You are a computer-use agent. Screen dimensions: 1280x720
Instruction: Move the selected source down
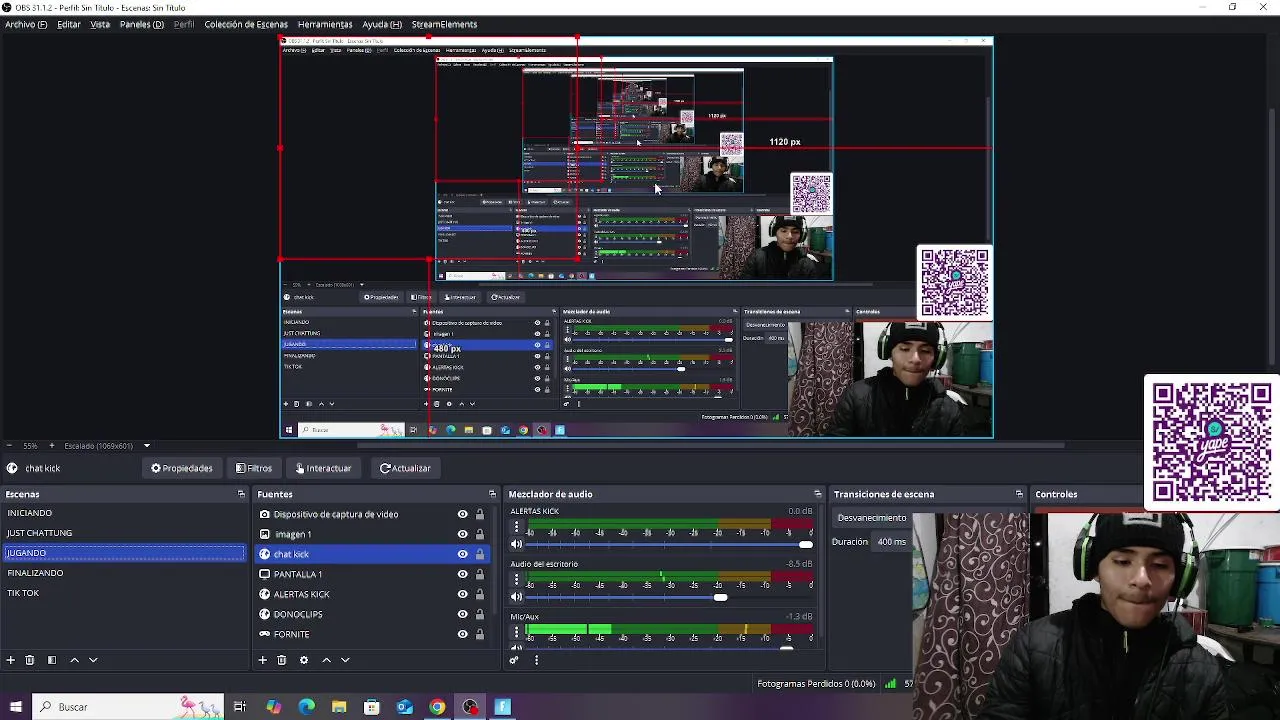345,660
